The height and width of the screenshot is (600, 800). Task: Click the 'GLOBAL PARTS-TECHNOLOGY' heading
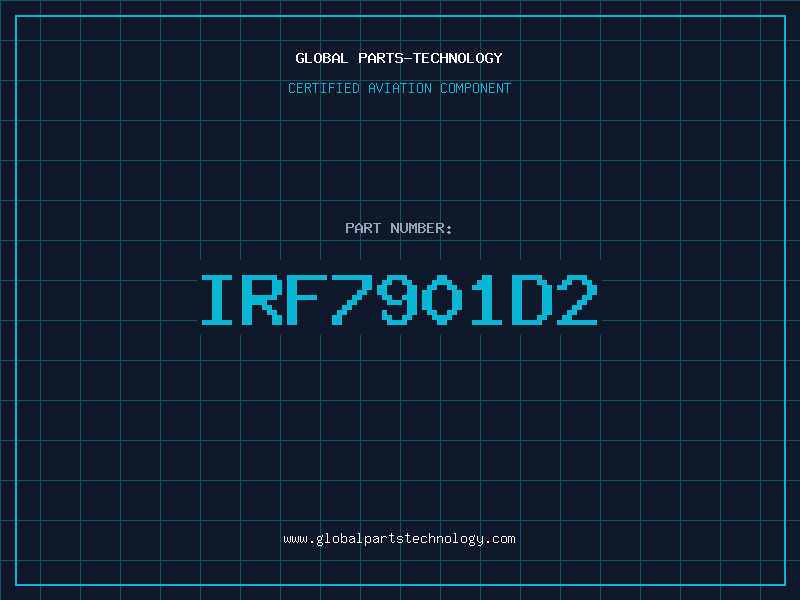(399, 58)
